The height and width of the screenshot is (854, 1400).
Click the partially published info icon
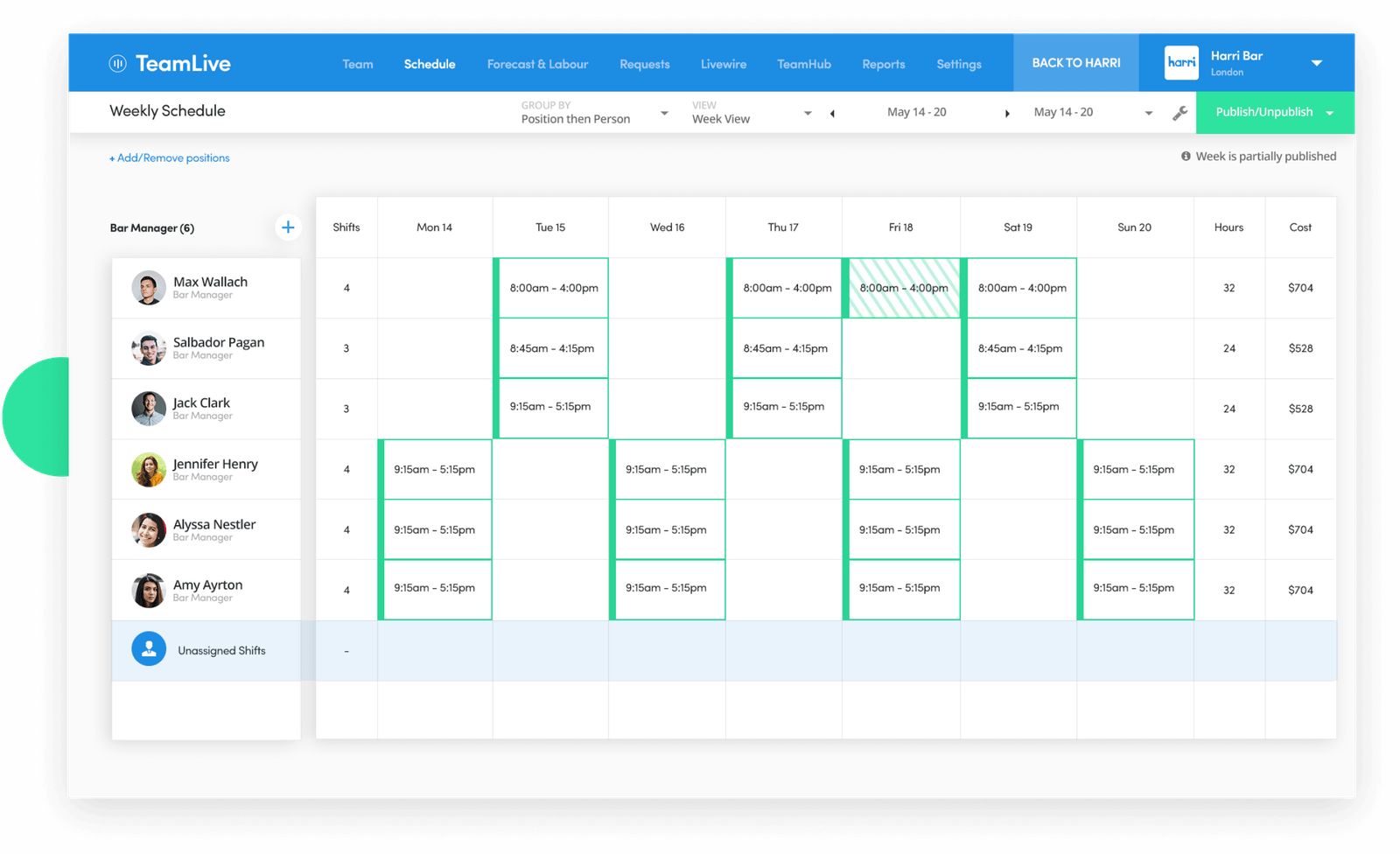[x=1186, y=157]
